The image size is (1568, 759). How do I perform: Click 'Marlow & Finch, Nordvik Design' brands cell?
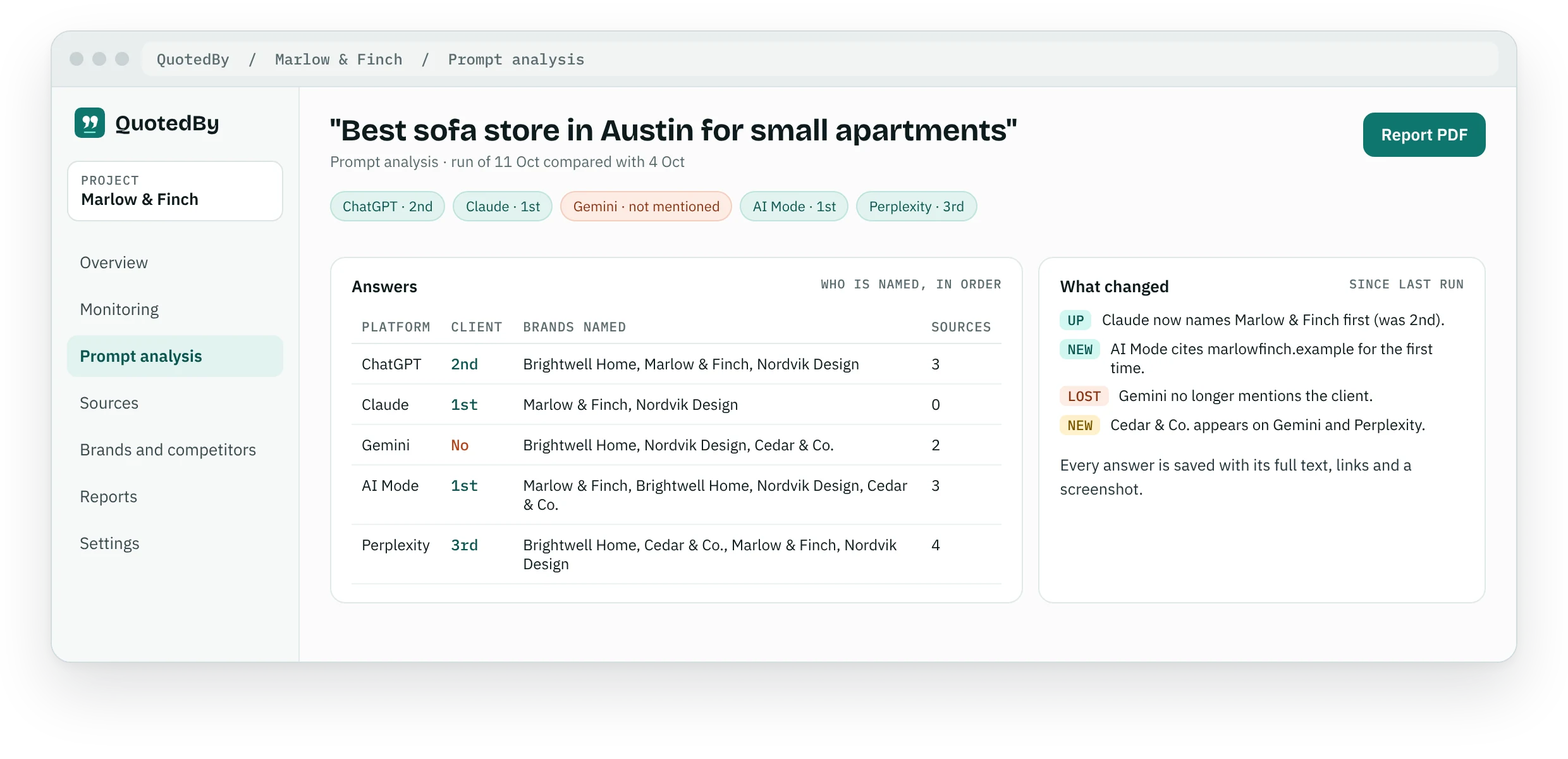[x=630, y=405]
